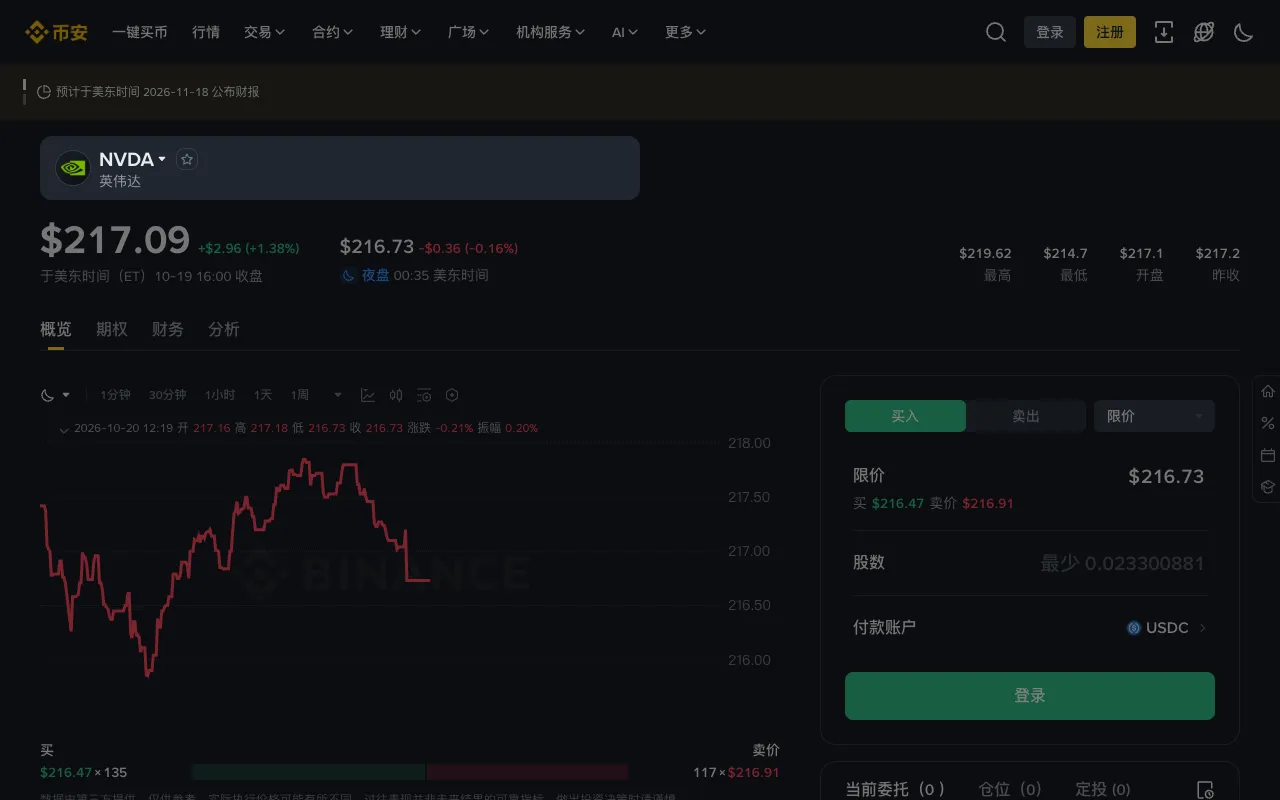Click the Binance logo in header
1280x800 pixels.
(x=56, y=32)
